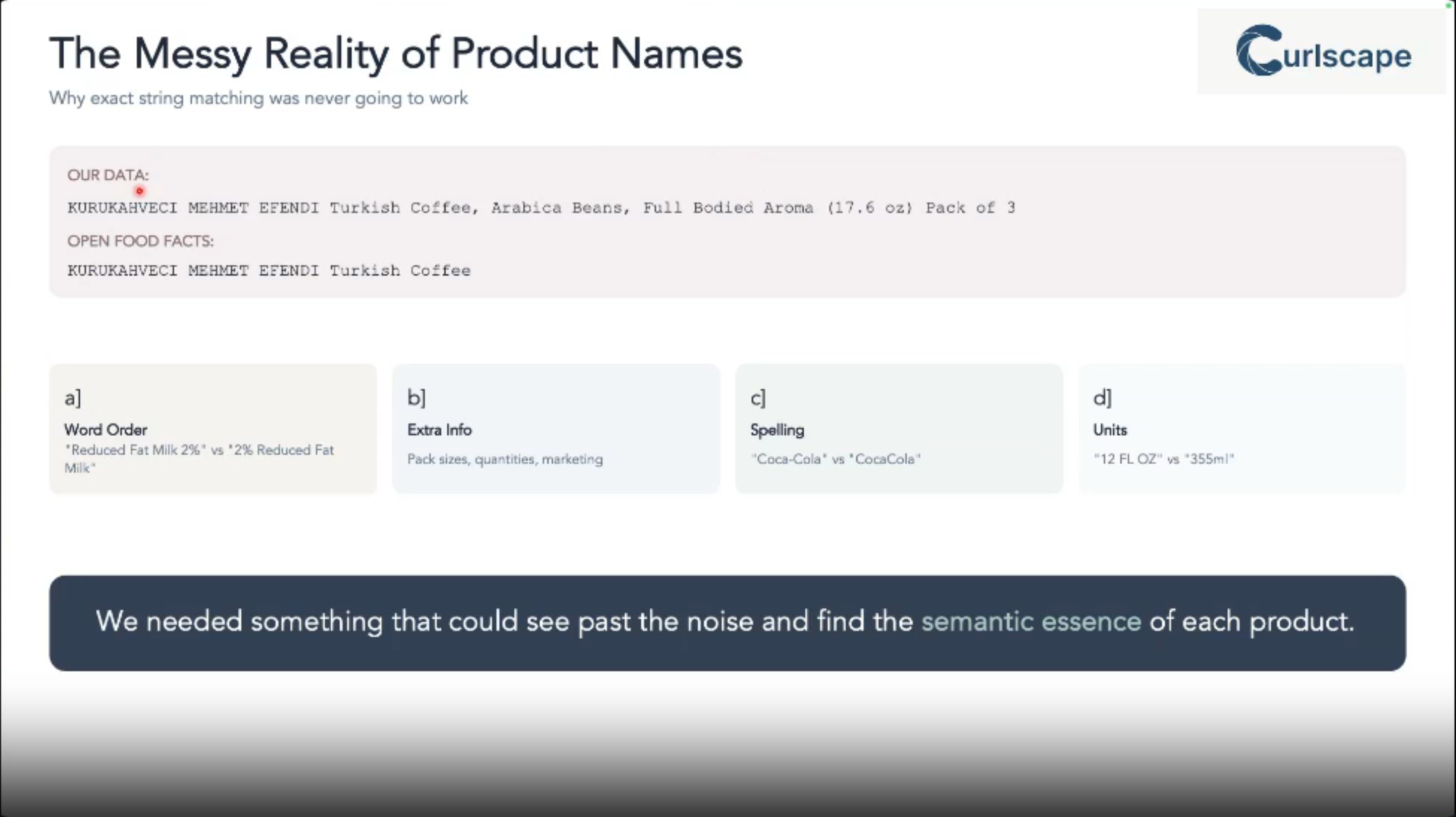Click the OUR DATA label
The height and width of the screenshot is (817, 1456).
[x=108, y=175]
